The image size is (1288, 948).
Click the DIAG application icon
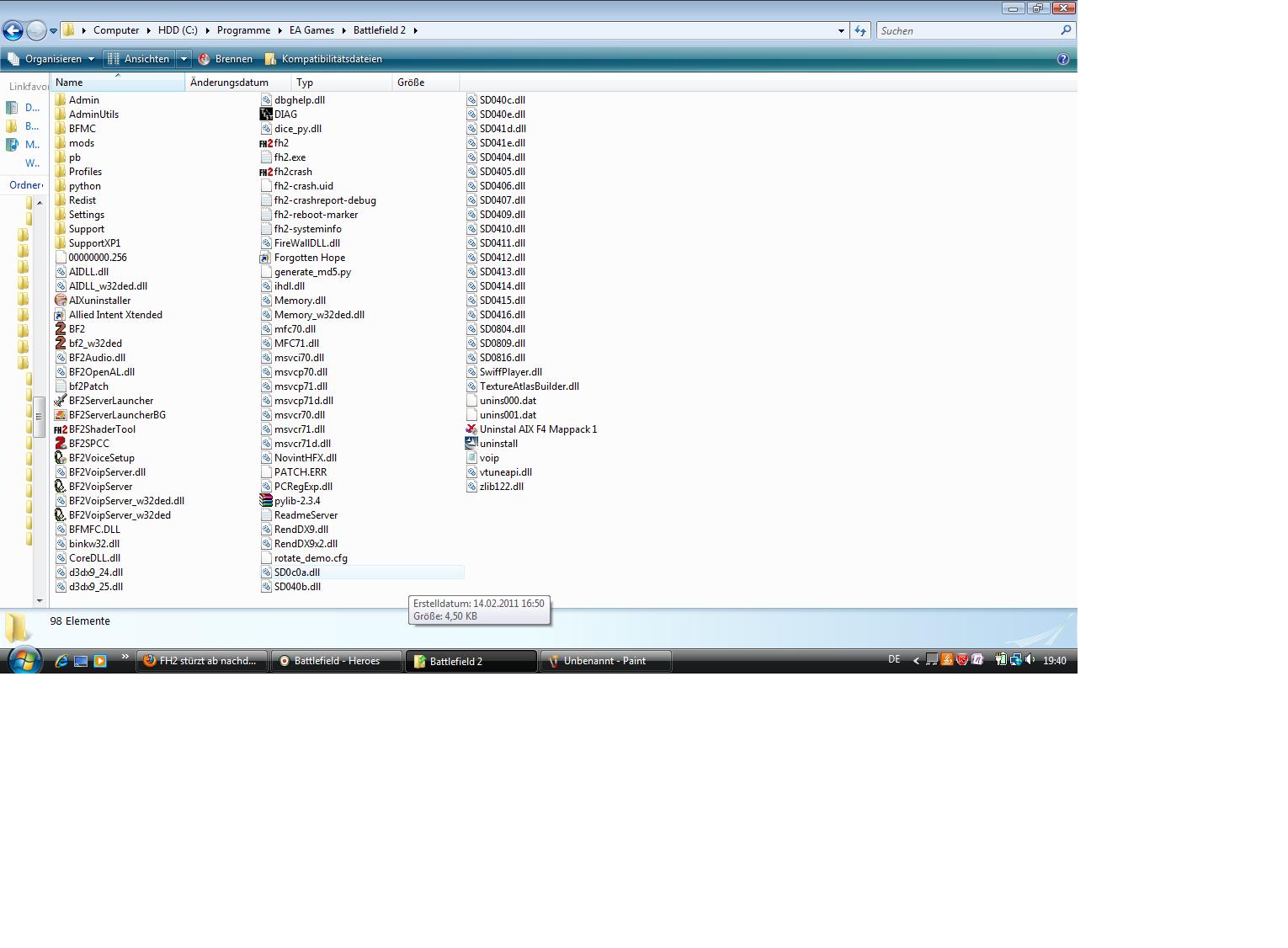[266, 115]
